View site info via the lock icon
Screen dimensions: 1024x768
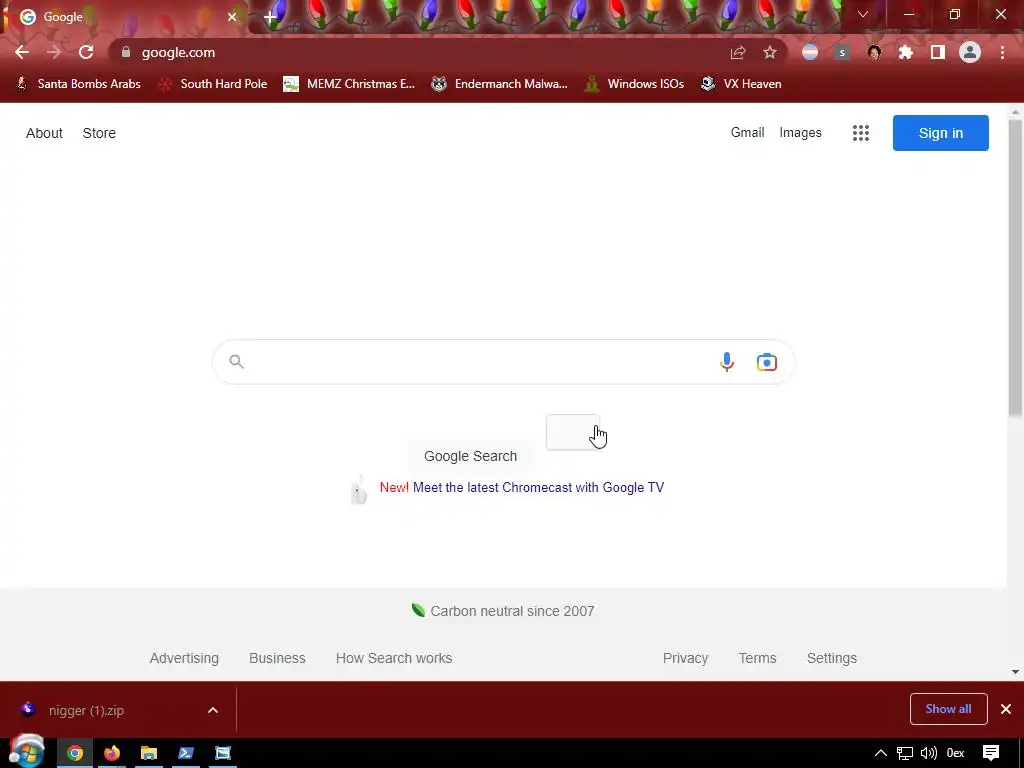[126, 52]
